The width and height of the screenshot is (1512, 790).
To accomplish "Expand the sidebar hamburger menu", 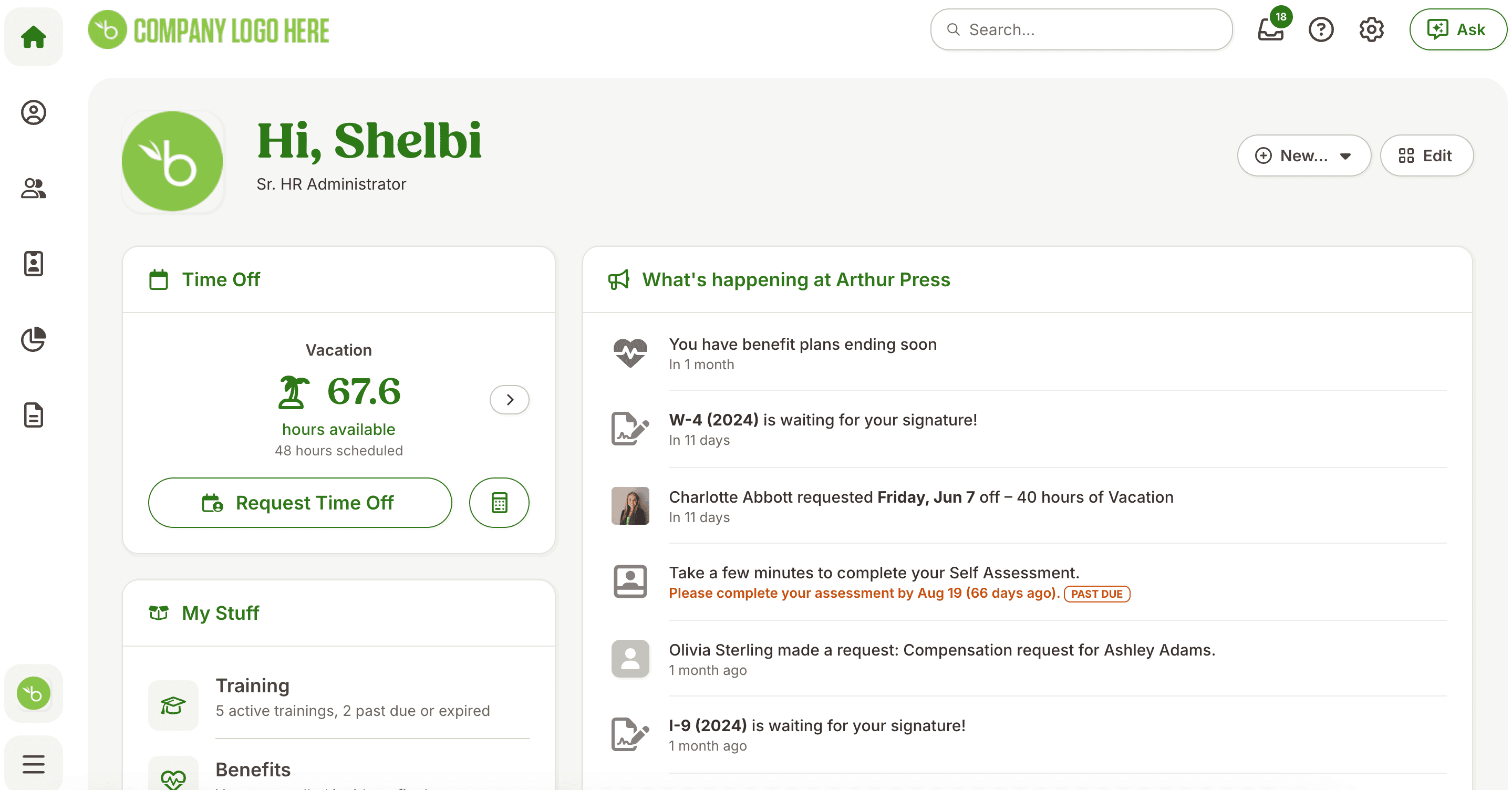I will [34, 764].
